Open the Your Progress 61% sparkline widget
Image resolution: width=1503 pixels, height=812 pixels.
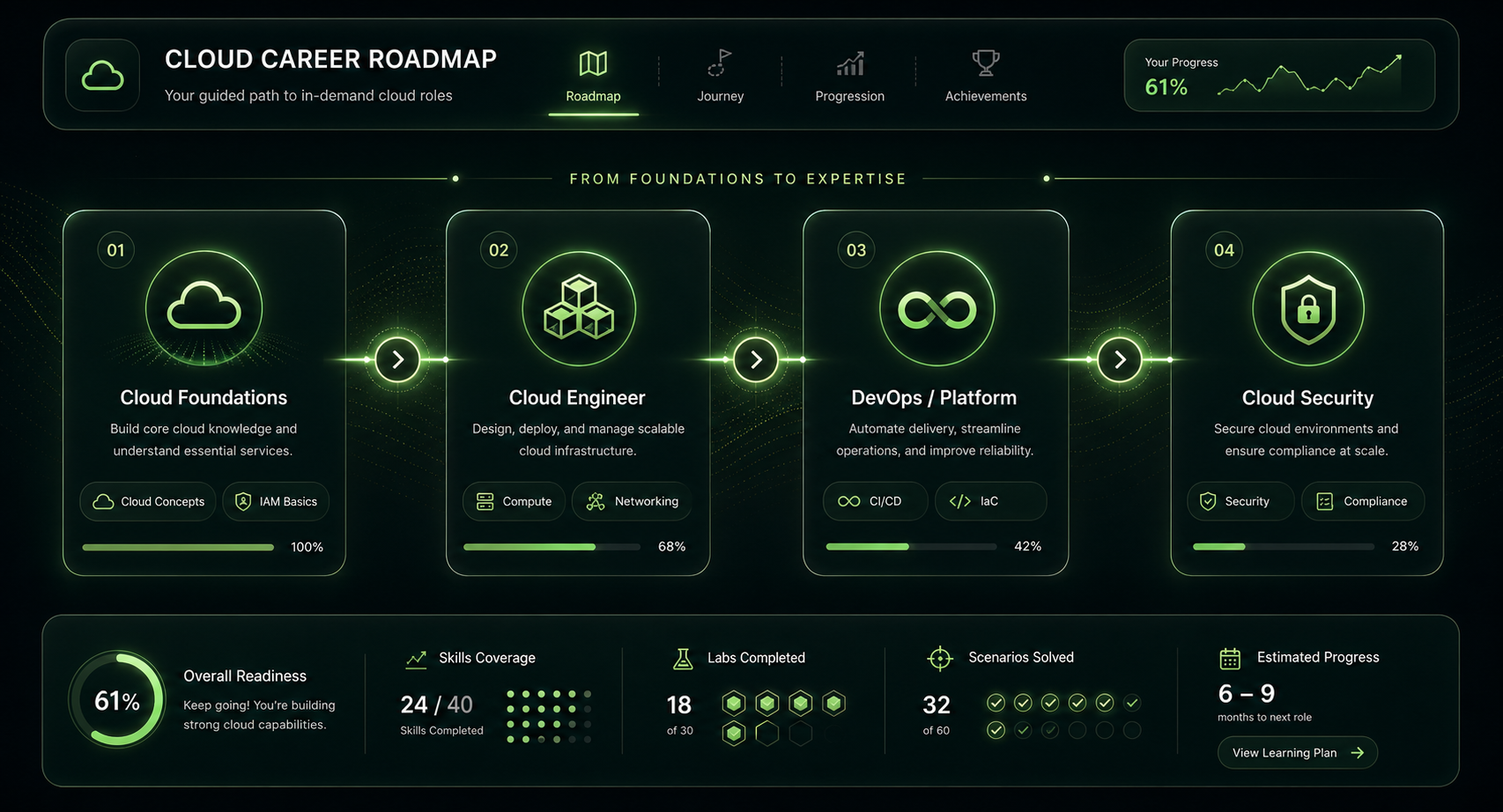[x=1279, y=76]
